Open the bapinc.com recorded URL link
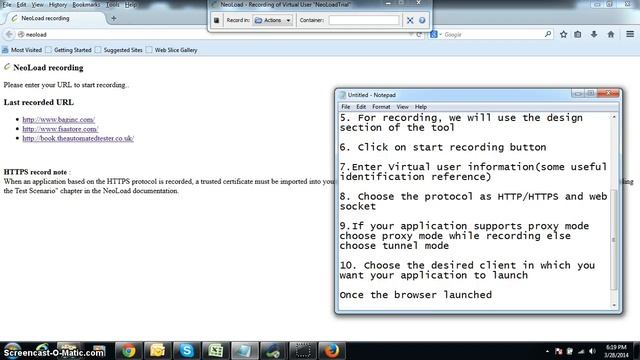This screenshot has width=640, height=360. tap(58, 120)
